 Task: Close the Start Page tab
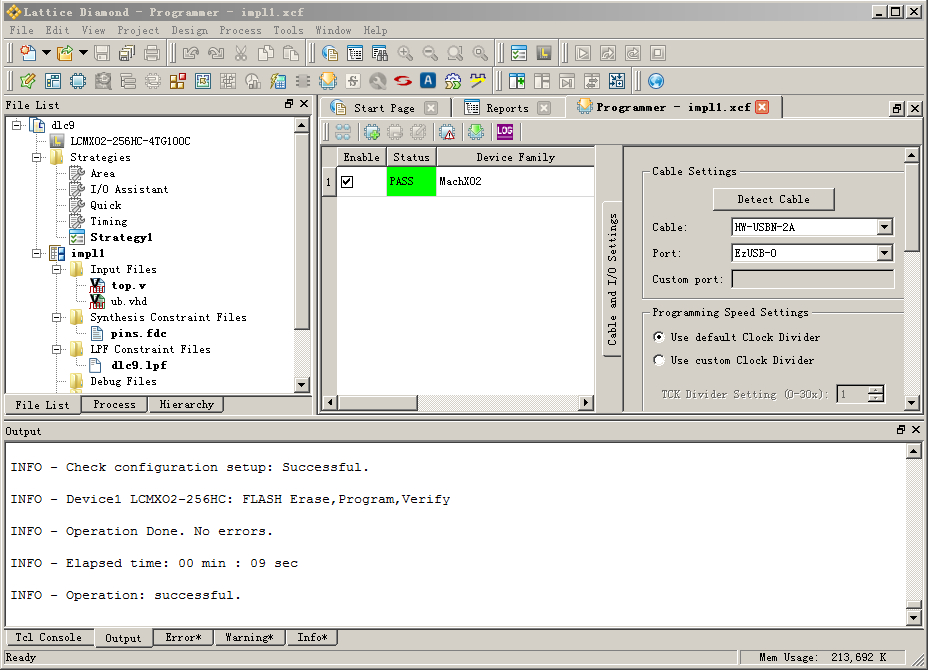[431, 108]
